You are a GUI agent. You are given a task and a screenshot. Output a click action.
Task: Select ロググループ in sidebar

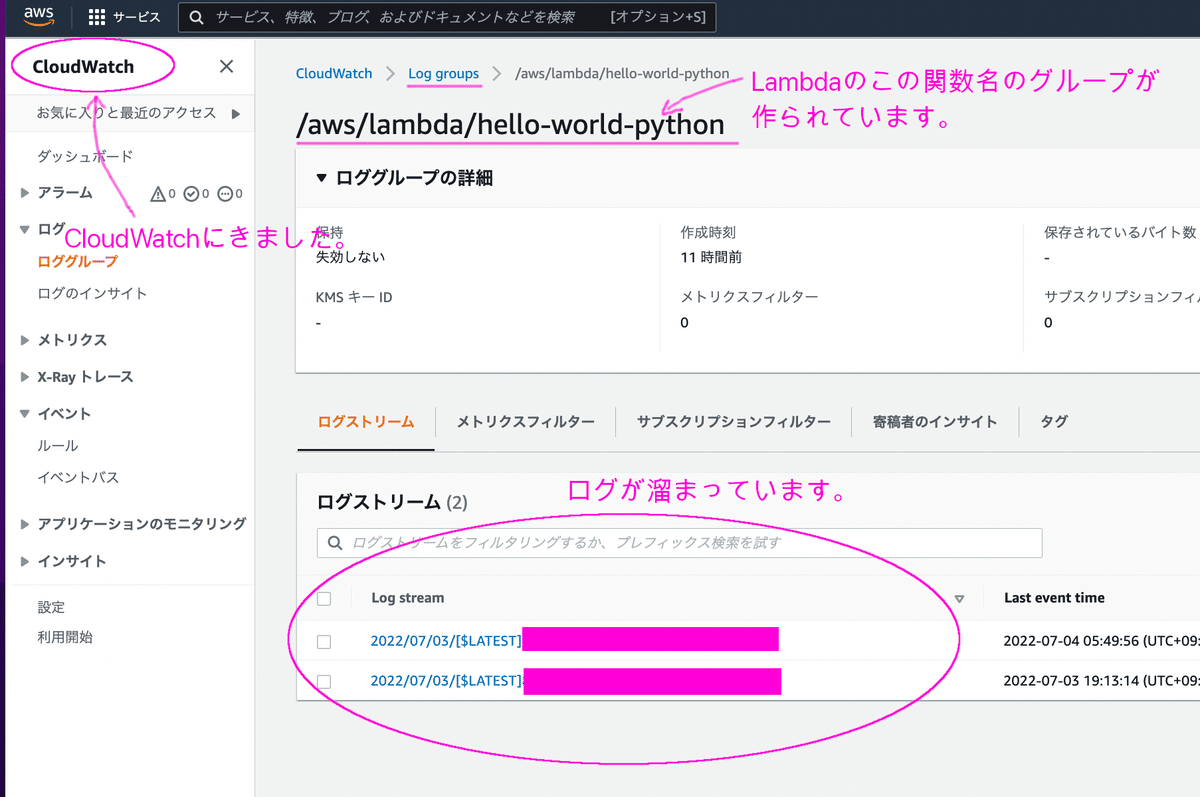tap(77, 262)
